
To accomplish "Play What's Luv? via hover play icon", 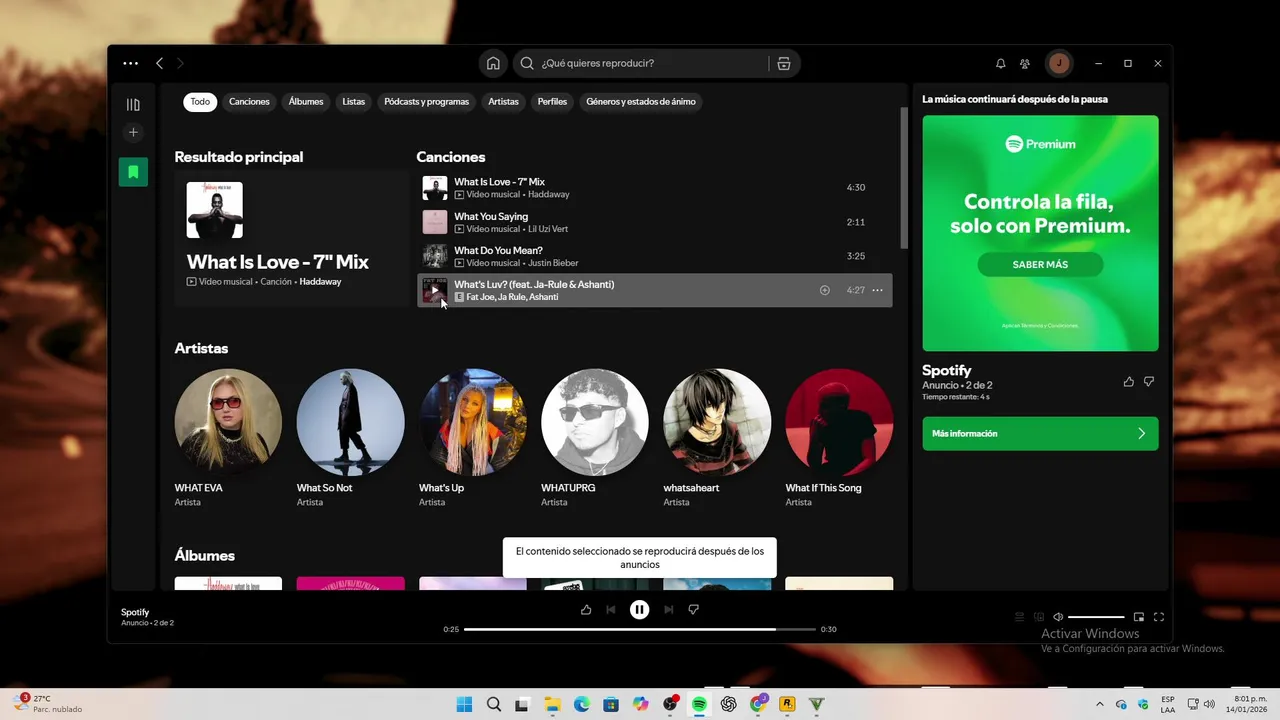I will [434, 290].
